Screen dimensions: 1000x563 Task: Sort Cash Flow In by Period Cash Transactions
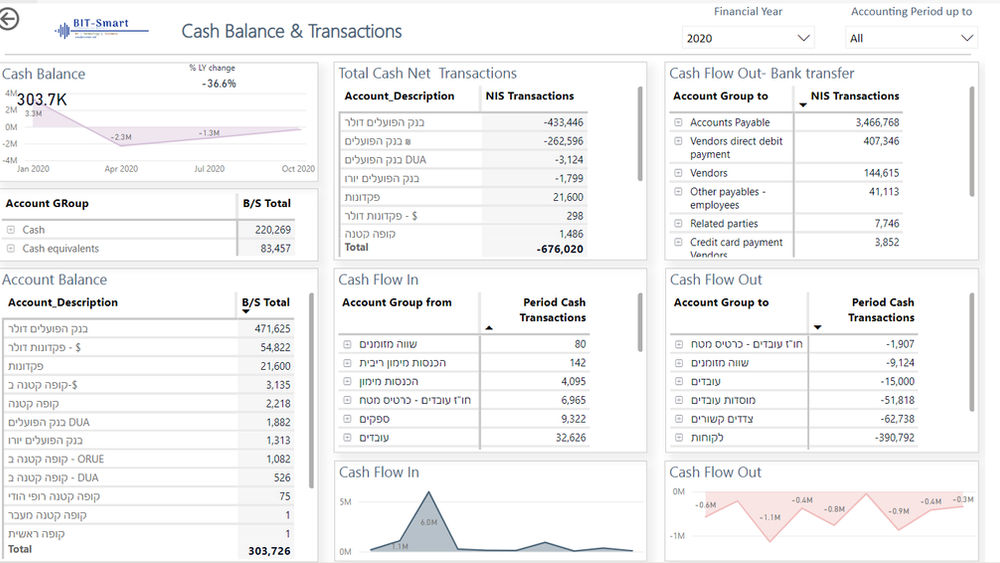click(x=552, y=310)
